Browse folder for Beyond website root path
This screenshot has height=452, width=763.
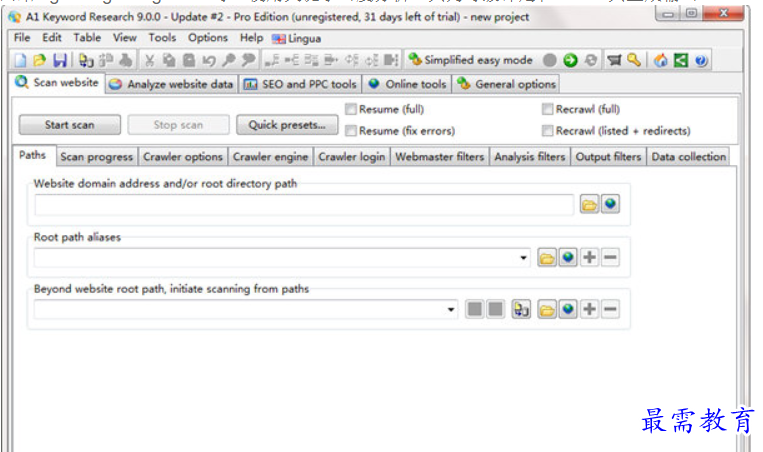point(547,309)
